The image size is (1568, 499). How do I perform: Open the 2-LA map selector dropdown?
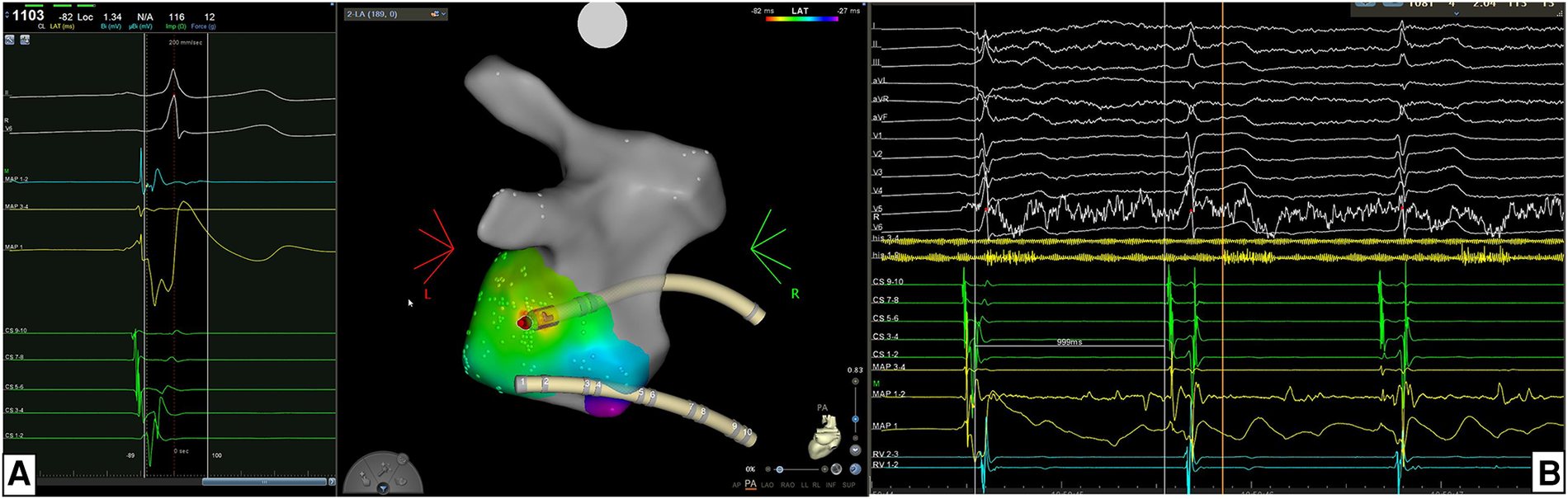coord(396,14)
